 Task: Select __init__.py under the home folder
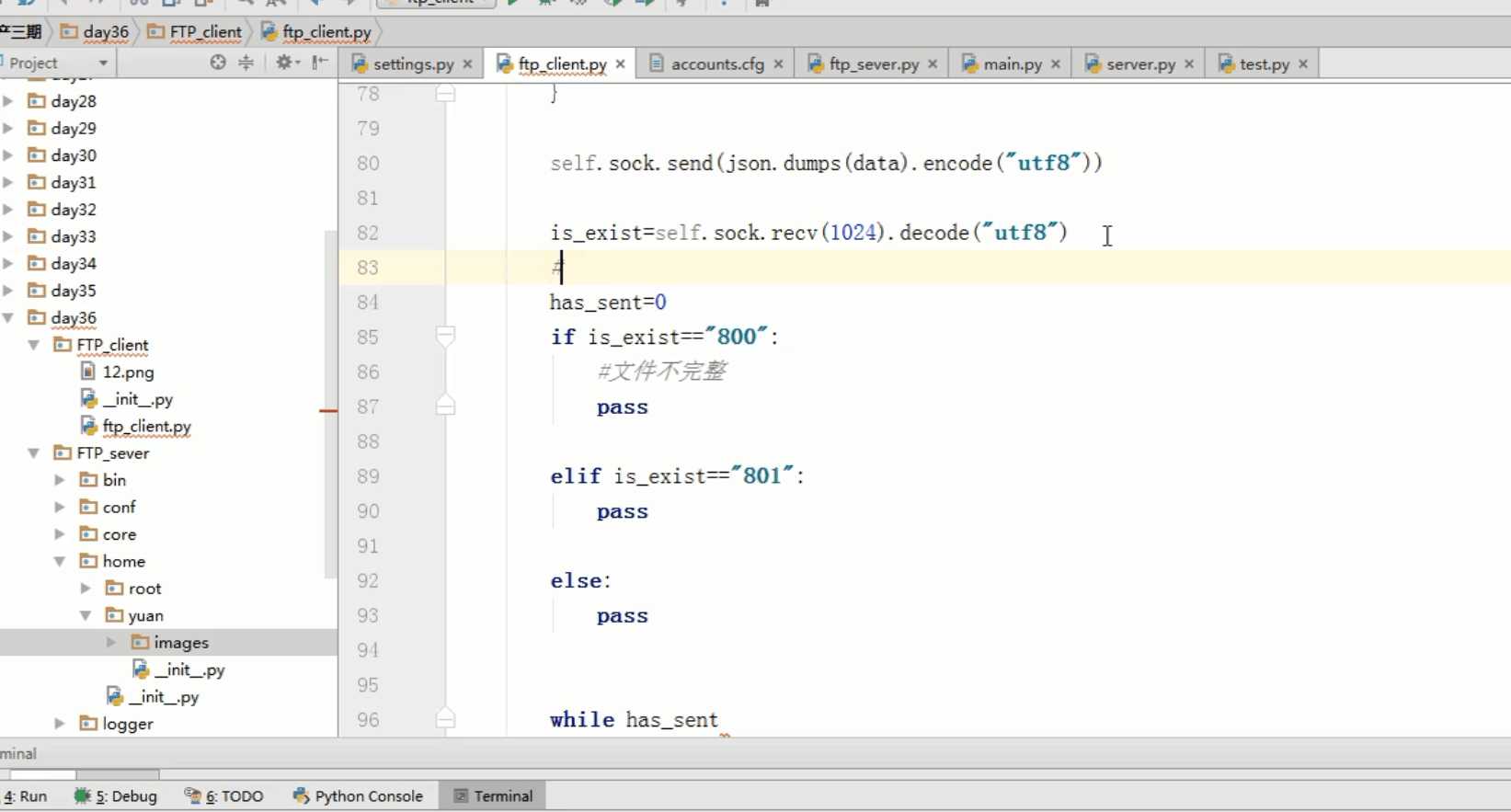[154, 697]
